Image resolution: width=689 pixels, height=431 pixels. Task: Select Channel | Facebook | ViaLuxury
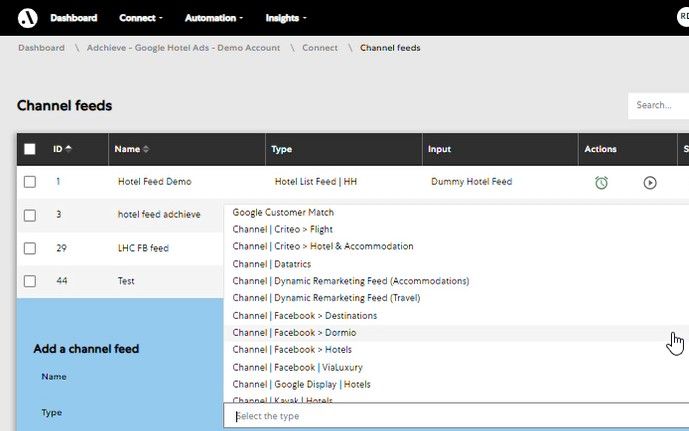pos(297,367)
